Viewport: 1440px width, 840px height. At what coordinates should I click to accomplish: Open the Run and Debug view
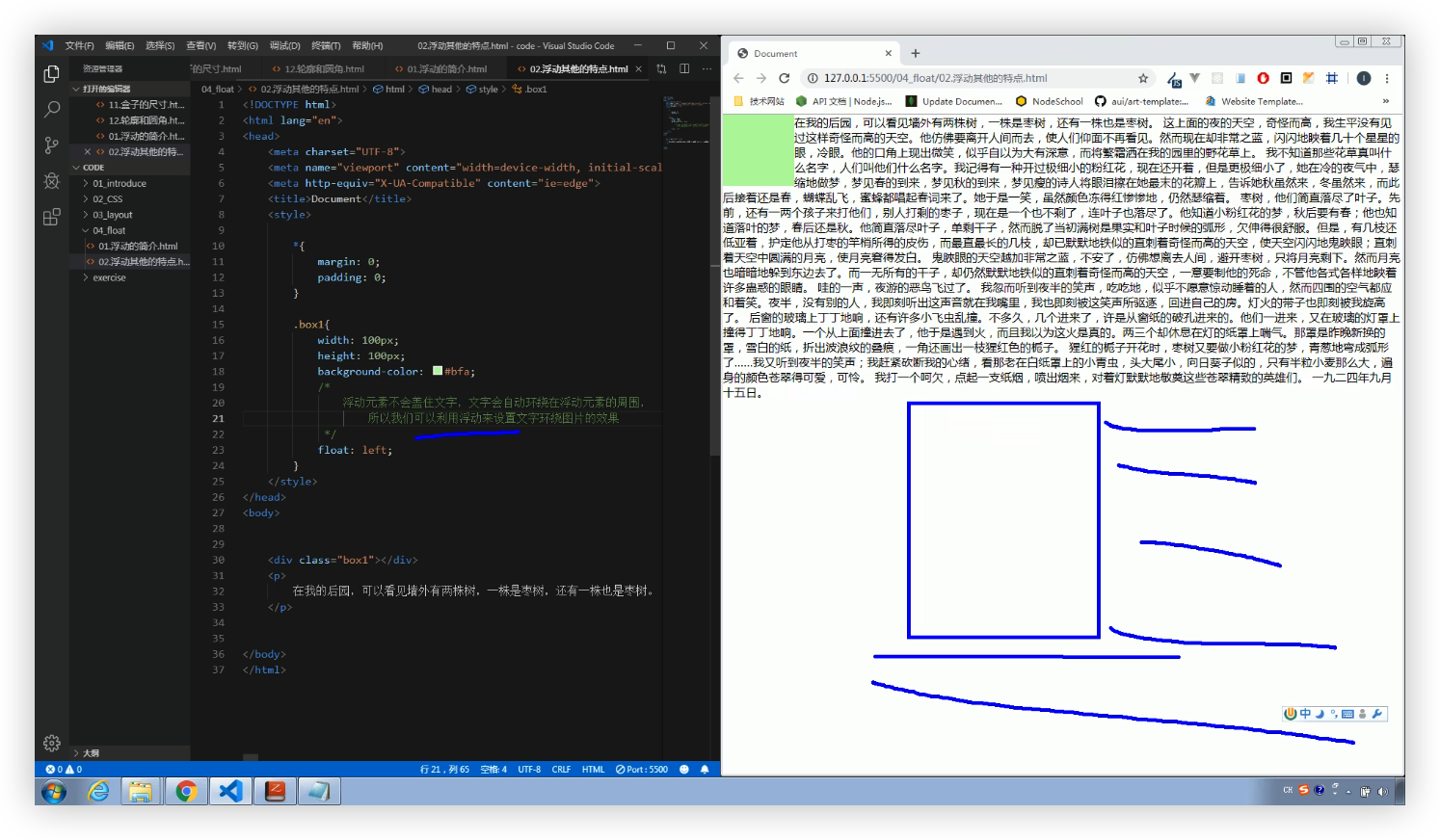(x=52, y=181)
